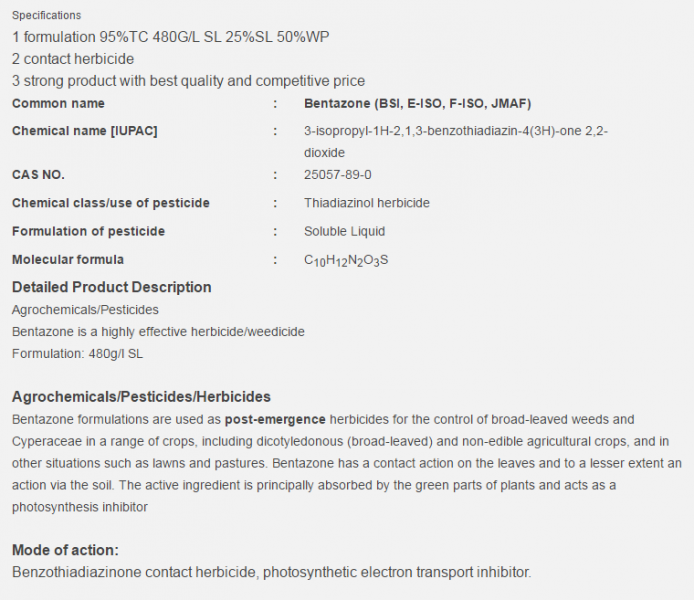Click the 3-isopropyl-1H-2,1,3-benzothiadiazin chemical name
694x600 pixels.
tap(456, 142)
